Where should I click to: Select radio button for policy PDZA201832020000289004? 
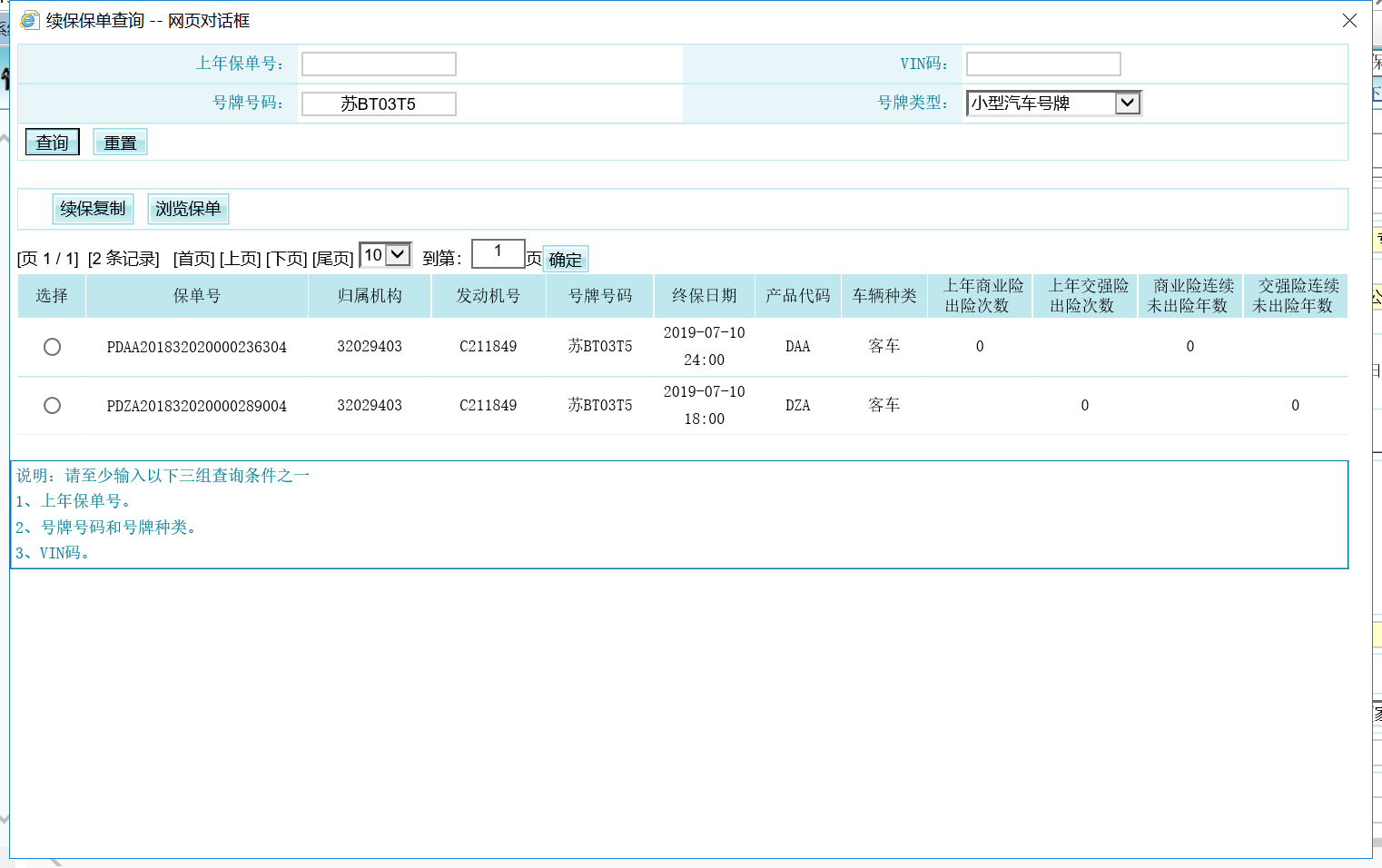[x=53, y=406]
